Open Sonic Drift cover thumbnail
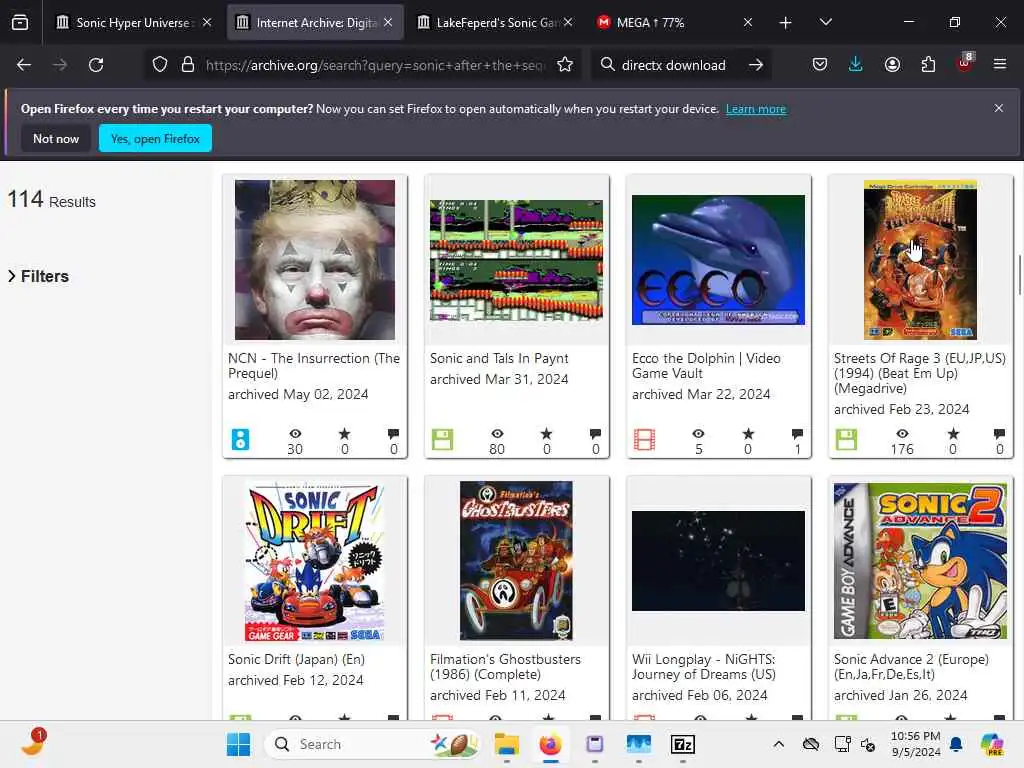Image resolution: width=1024 pixels, height=768 pixels. tap(315, 561)
